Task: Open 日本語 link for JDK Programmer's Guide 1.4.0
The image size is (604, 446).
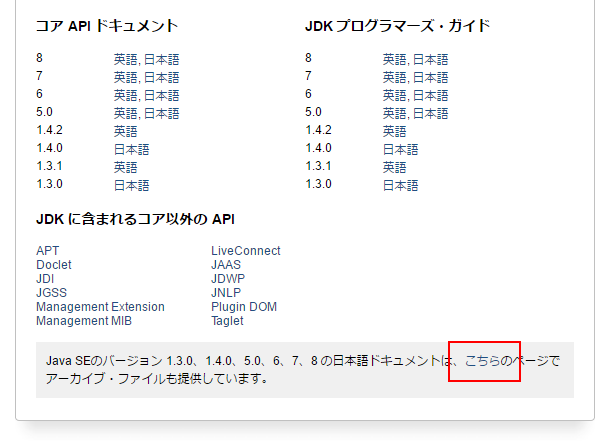Action: pos(400,149)
